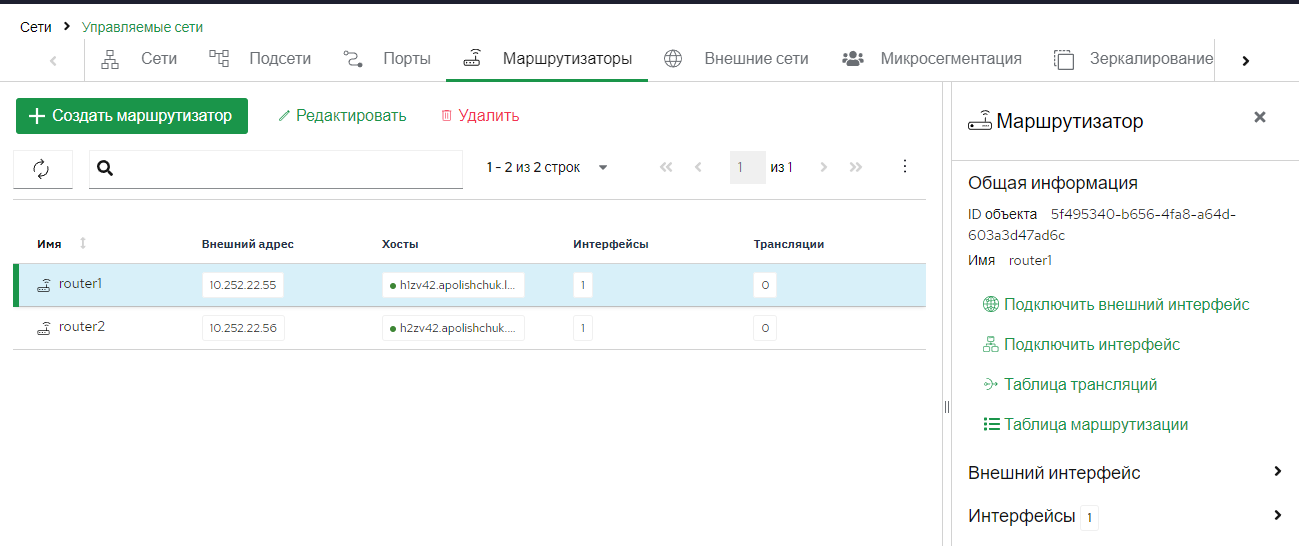Image resolution: width=1299 pixels, height=546 pixels.
Task: Go to previous page
Action: [698, 167]
